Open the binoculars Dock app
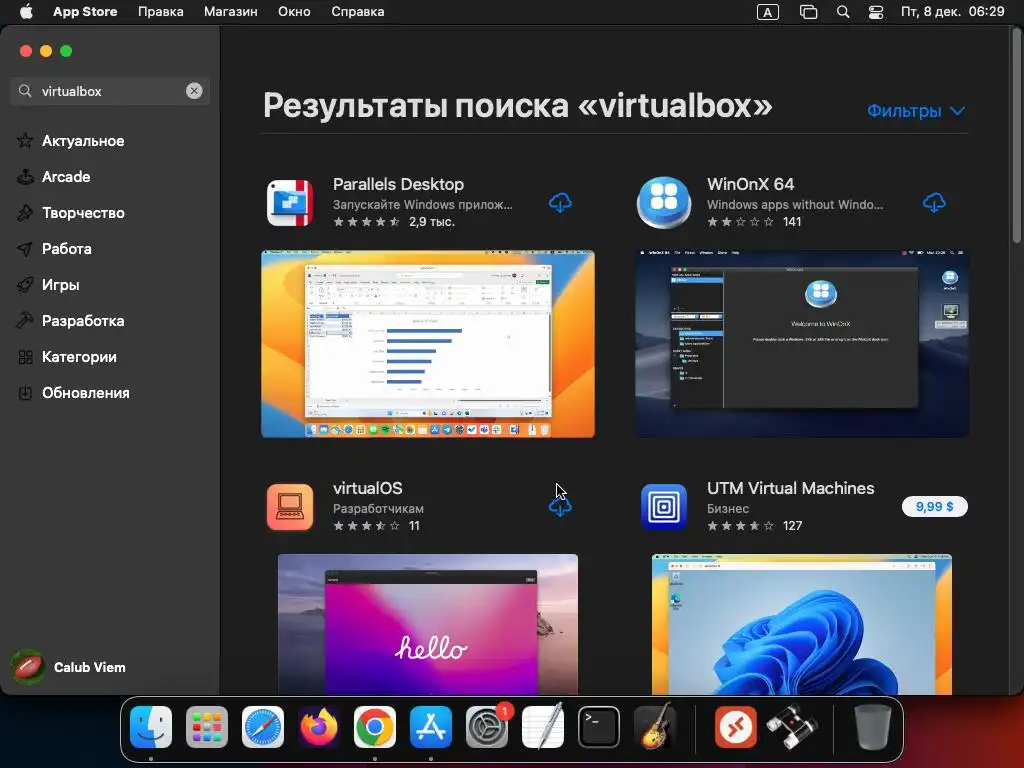This screenshot has height=768, width=1024. (792, 727)
